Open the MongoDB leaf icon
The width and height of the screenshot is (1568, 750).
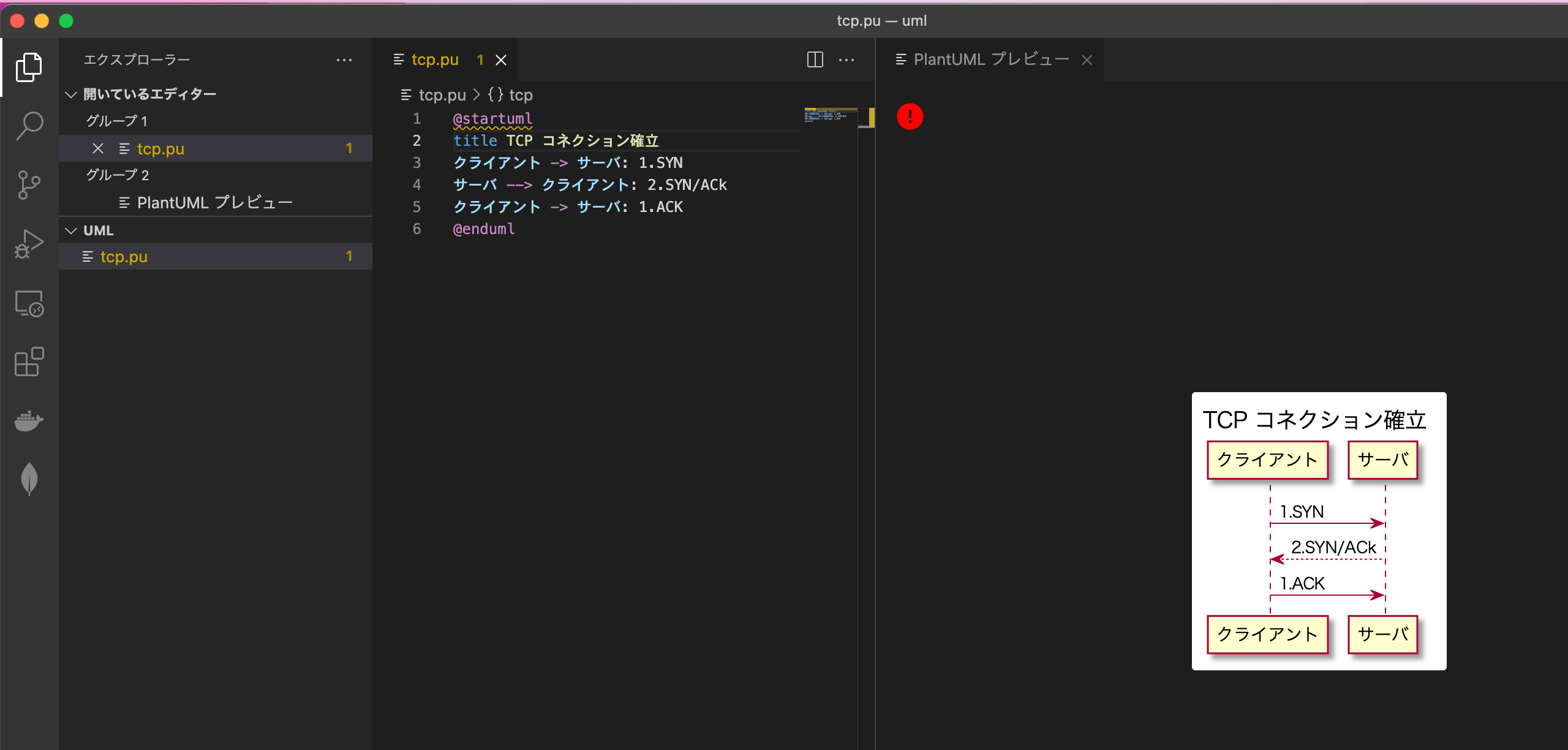pos(29,479)
